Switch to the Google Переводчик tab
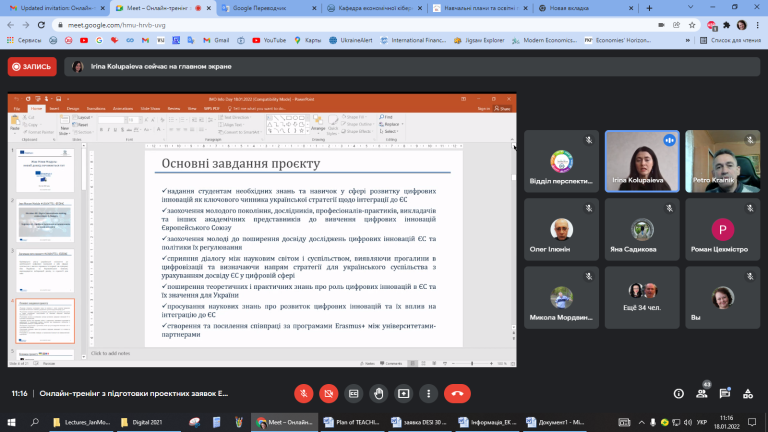The width and height of the screenshot is (768, 432). click(268, 8)
